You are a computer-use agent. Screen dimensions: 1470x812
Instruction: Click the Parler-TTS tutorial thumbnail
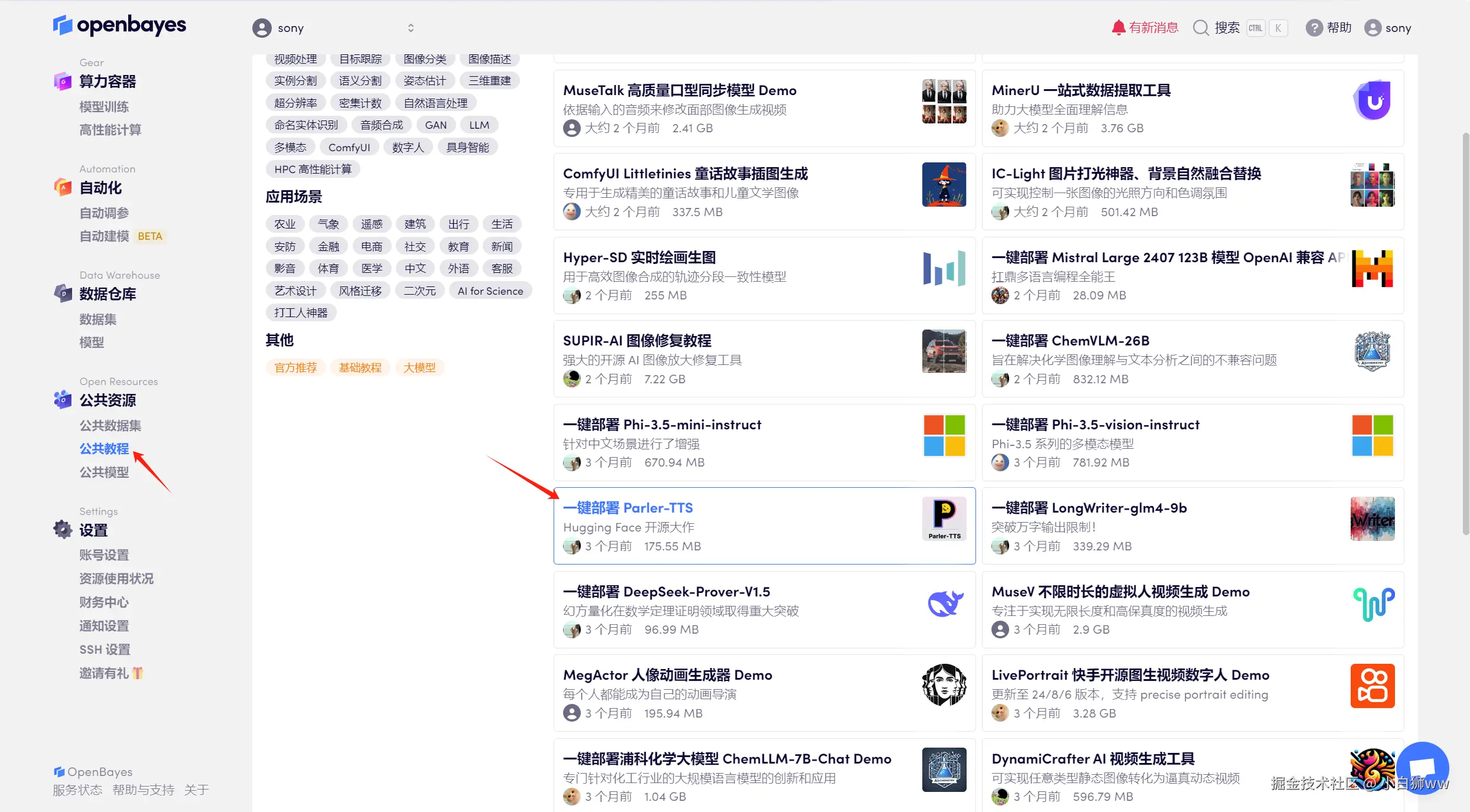click(x=944, y=518)
